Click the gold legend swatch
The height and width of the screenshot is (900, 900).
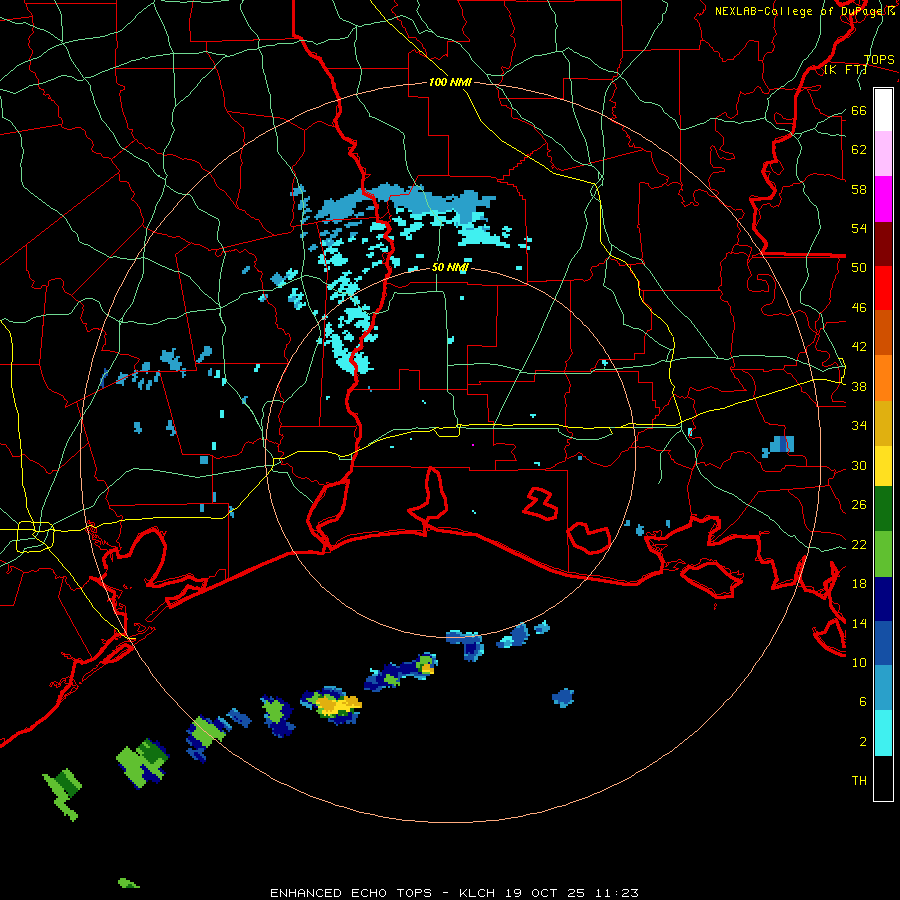(883, 423)
